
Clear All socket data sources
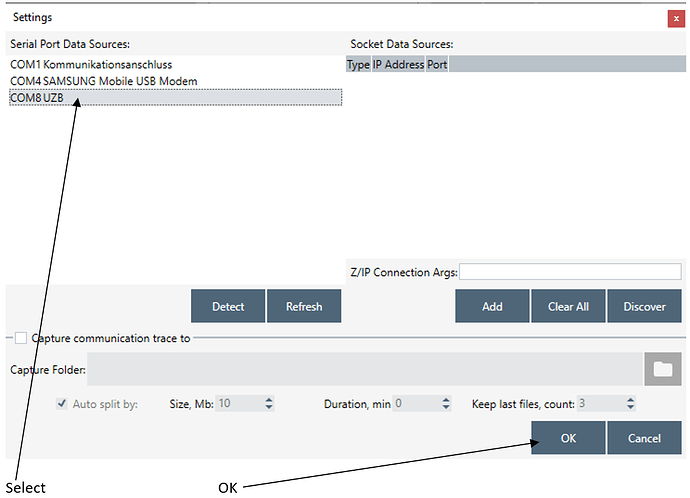pyautogui.click(x=568, y=306)
